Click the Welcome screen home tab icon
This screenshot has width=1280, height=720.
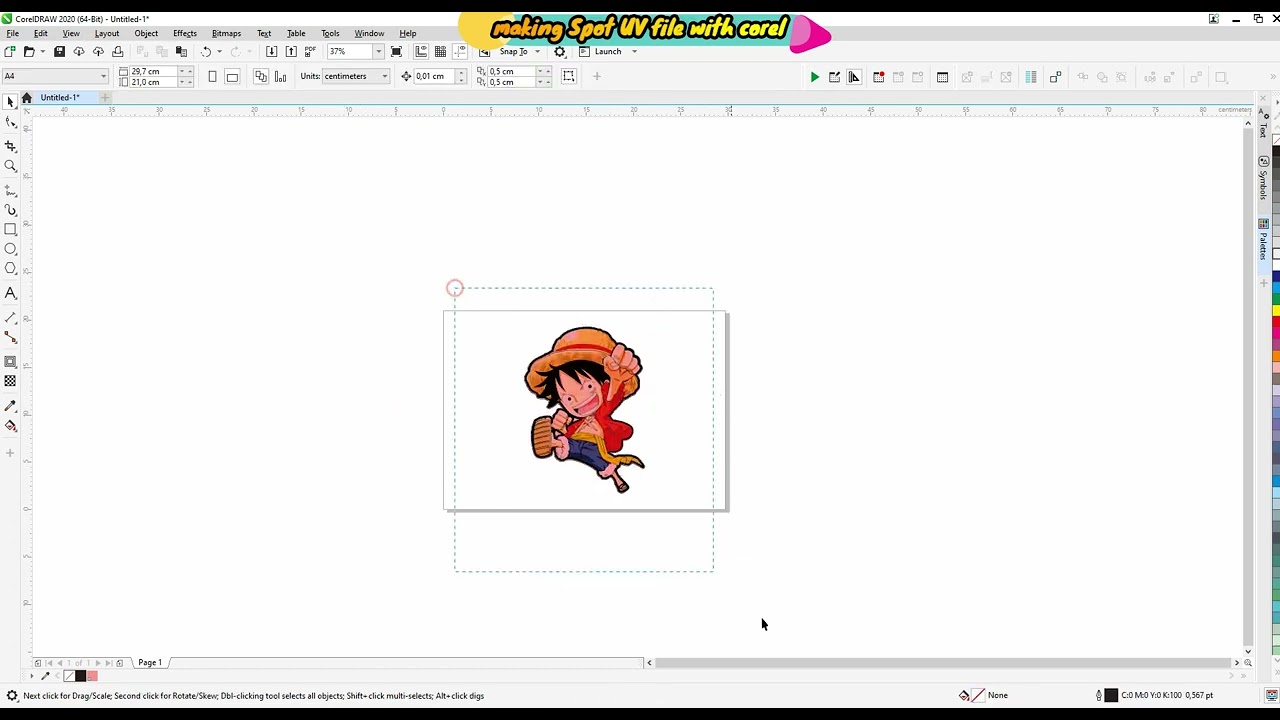(27, 97)
